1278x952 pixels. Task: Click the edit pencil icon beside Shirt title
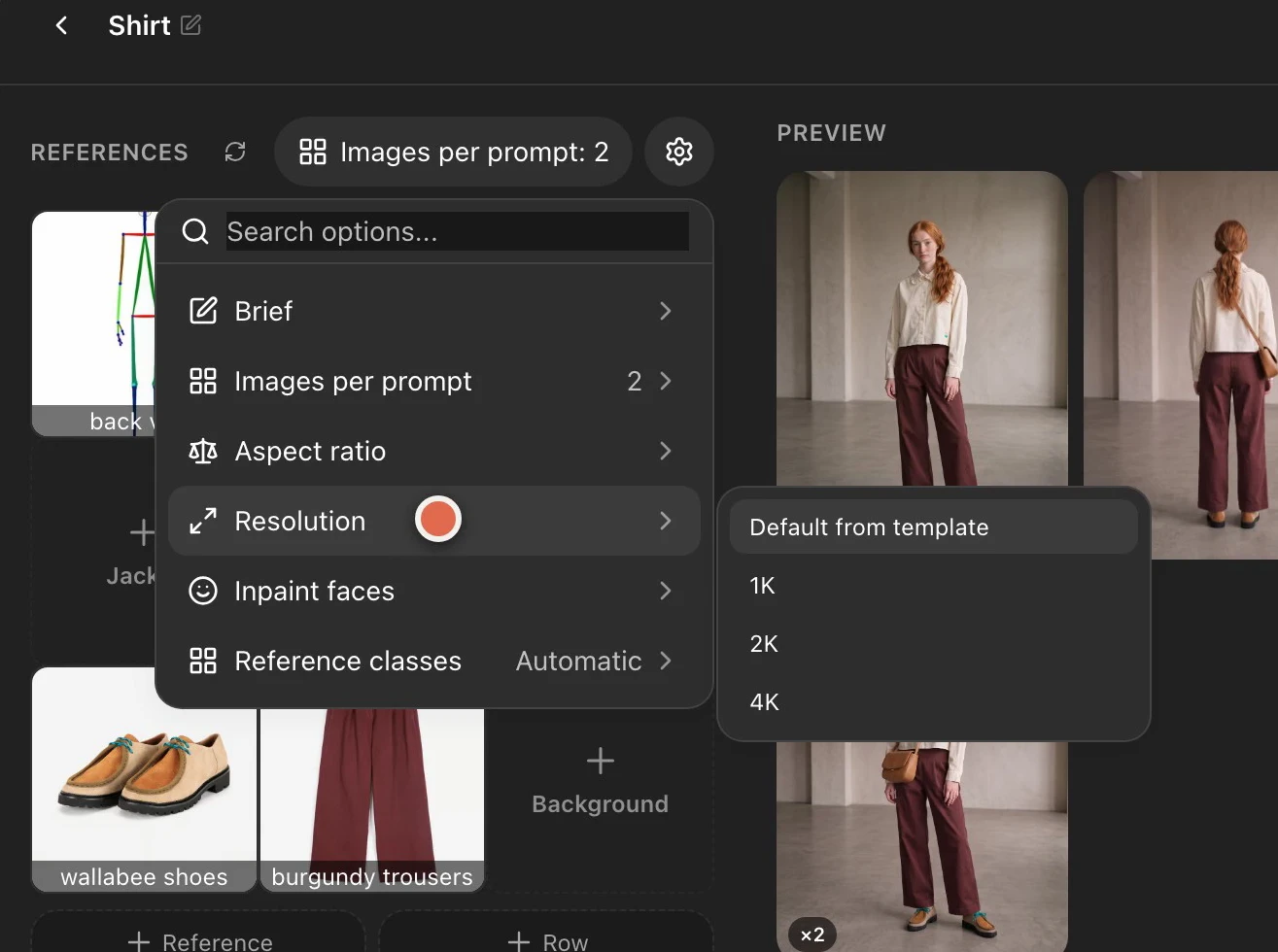191,25
